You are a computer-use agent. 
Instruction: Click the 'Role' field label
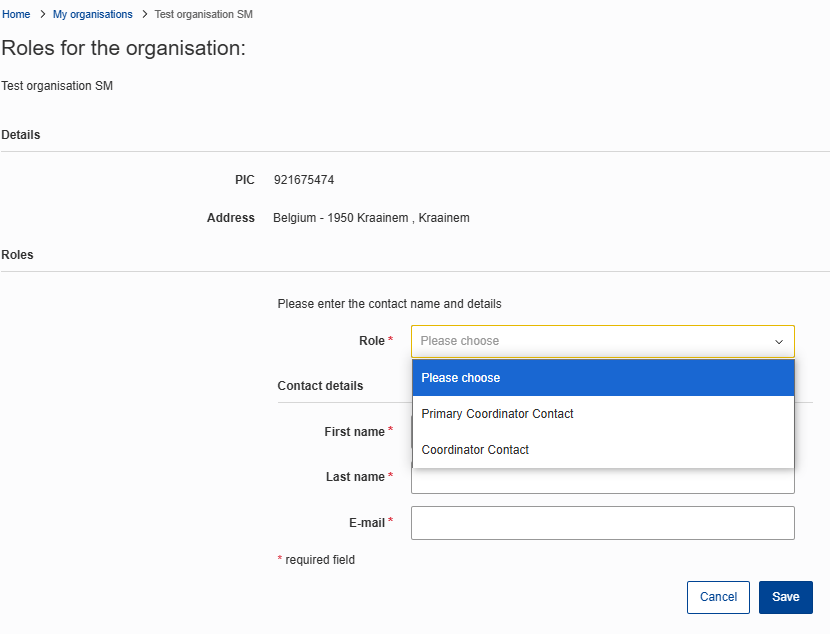coord(371,341)
